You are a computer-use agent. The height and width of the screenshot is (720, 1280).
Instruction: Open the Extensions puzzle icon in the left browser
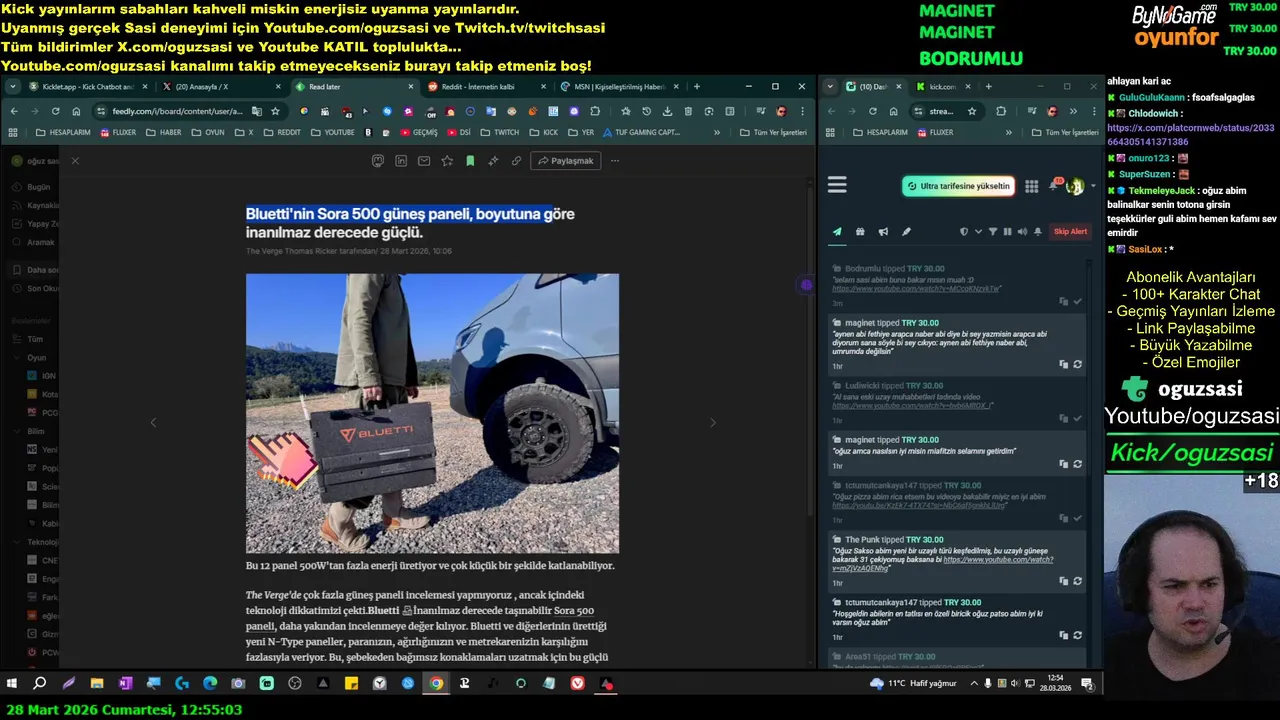point(595,111)
